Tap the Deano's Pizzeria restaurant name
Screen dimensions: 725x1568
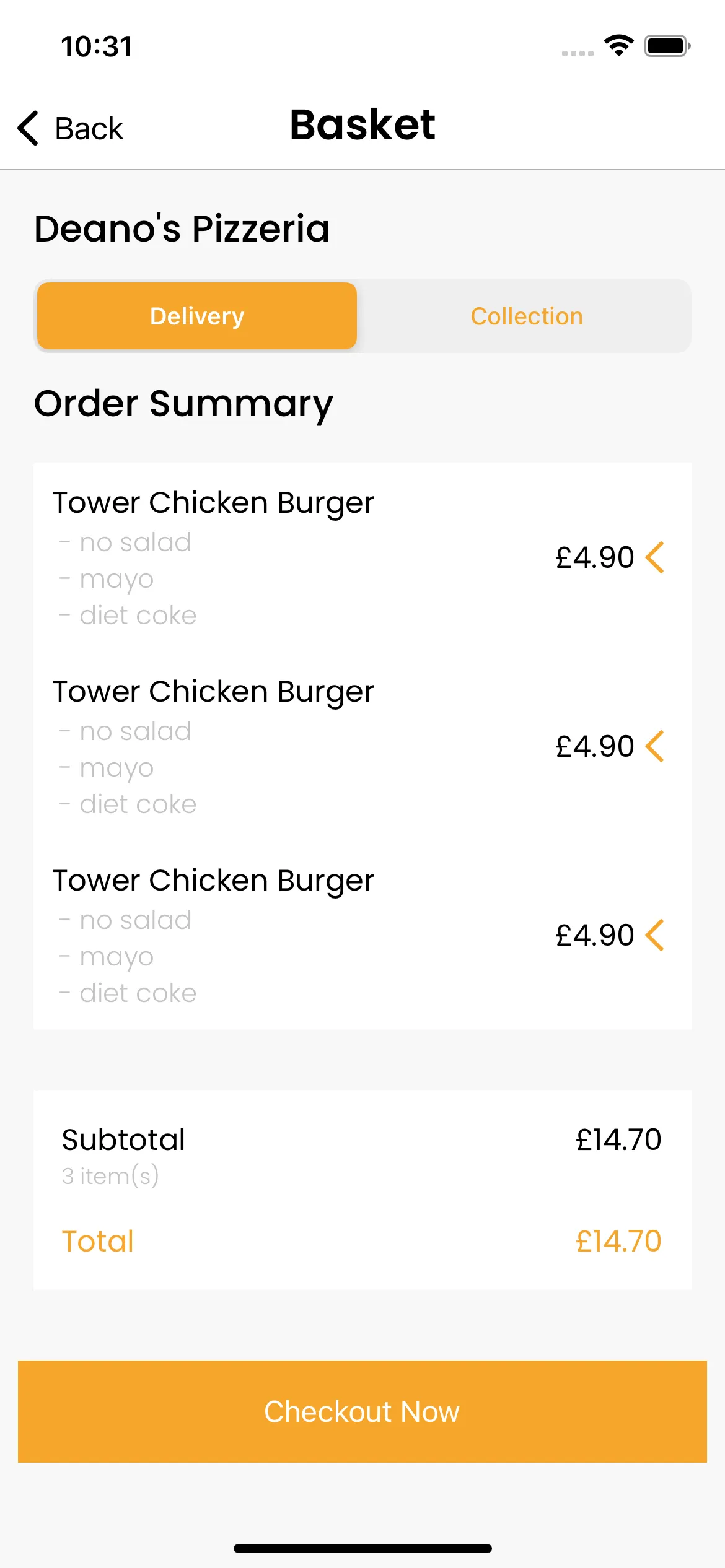[x=182, y=229]
